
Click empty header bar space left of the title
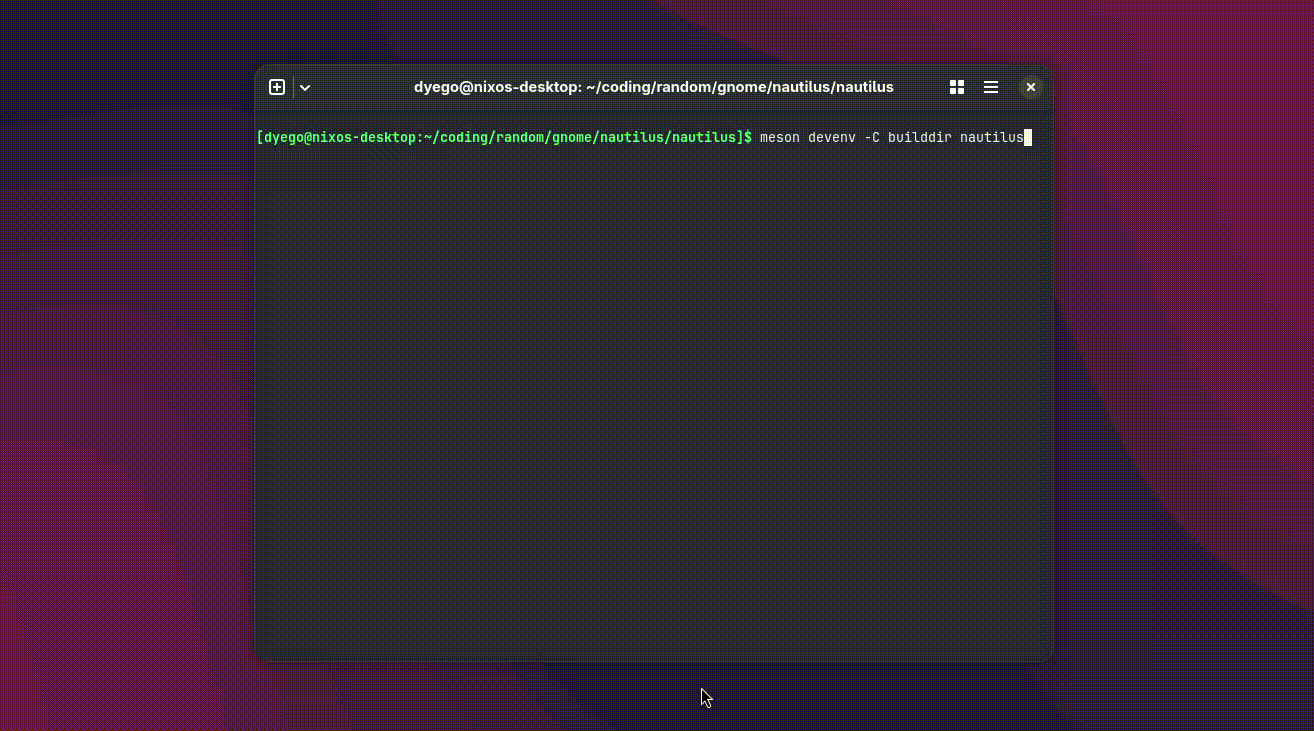[360, 87]
